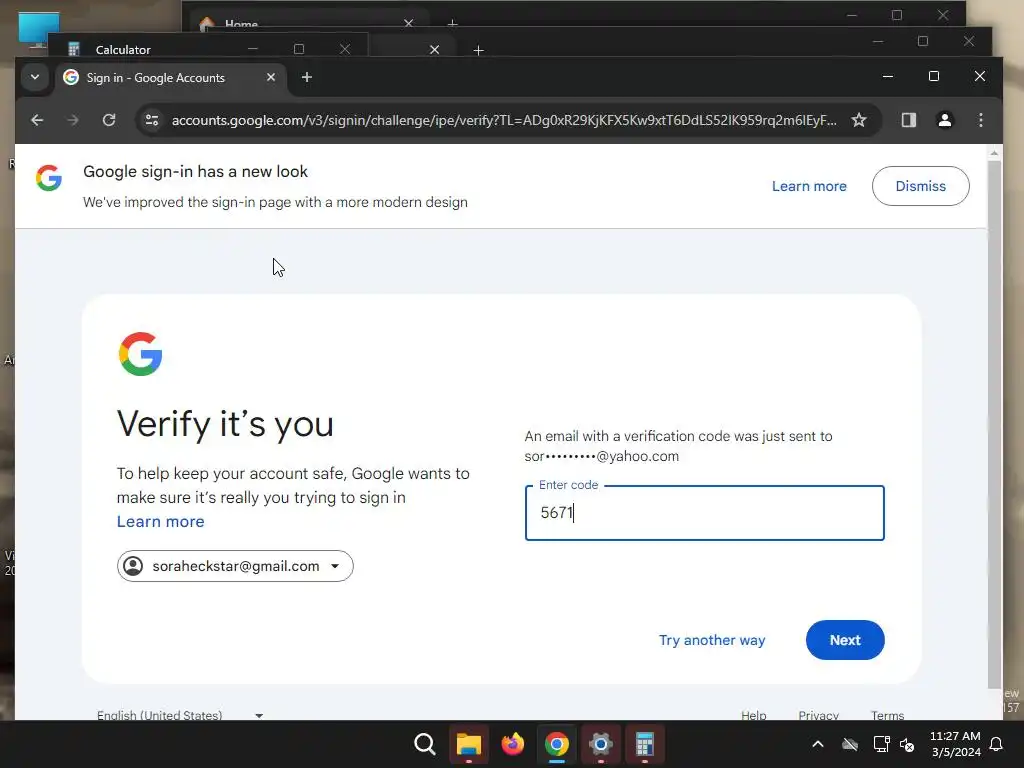The width and height of the screenshot is (1024, 768).
Task: Open Windows taskbar search
Action: pos(425,744)
